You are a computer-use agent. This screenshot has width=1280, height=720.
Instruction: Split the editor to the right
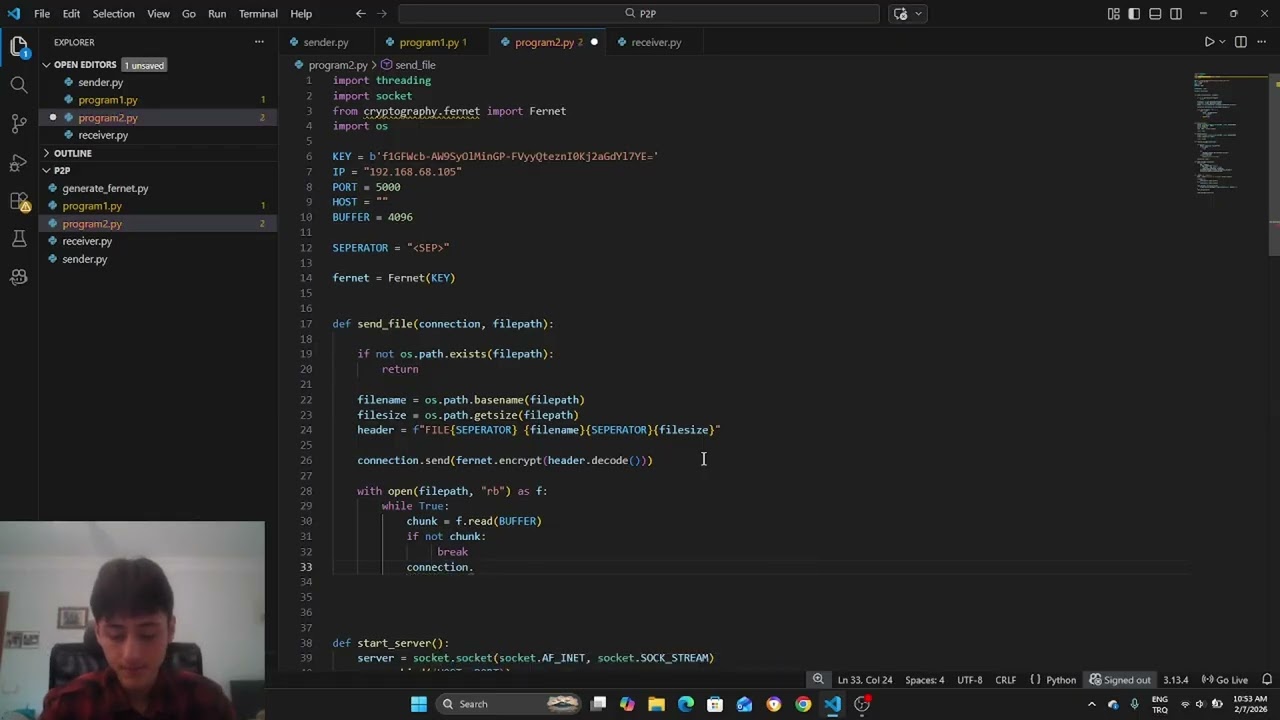[x=1241, y=42]
